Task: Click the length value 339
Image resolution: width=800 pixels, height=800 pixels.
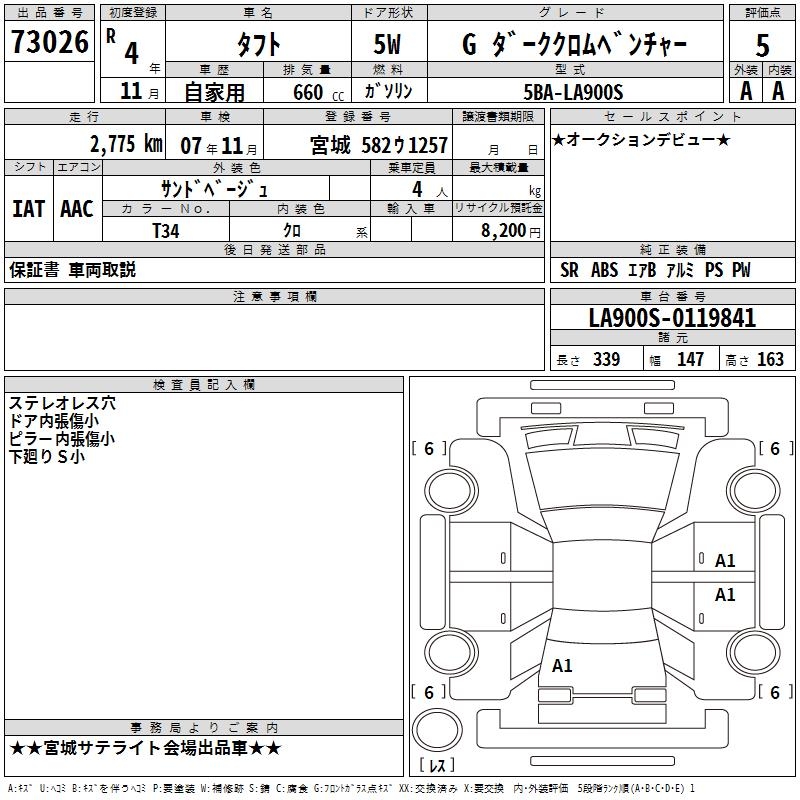Action: [x=607, y=359]
